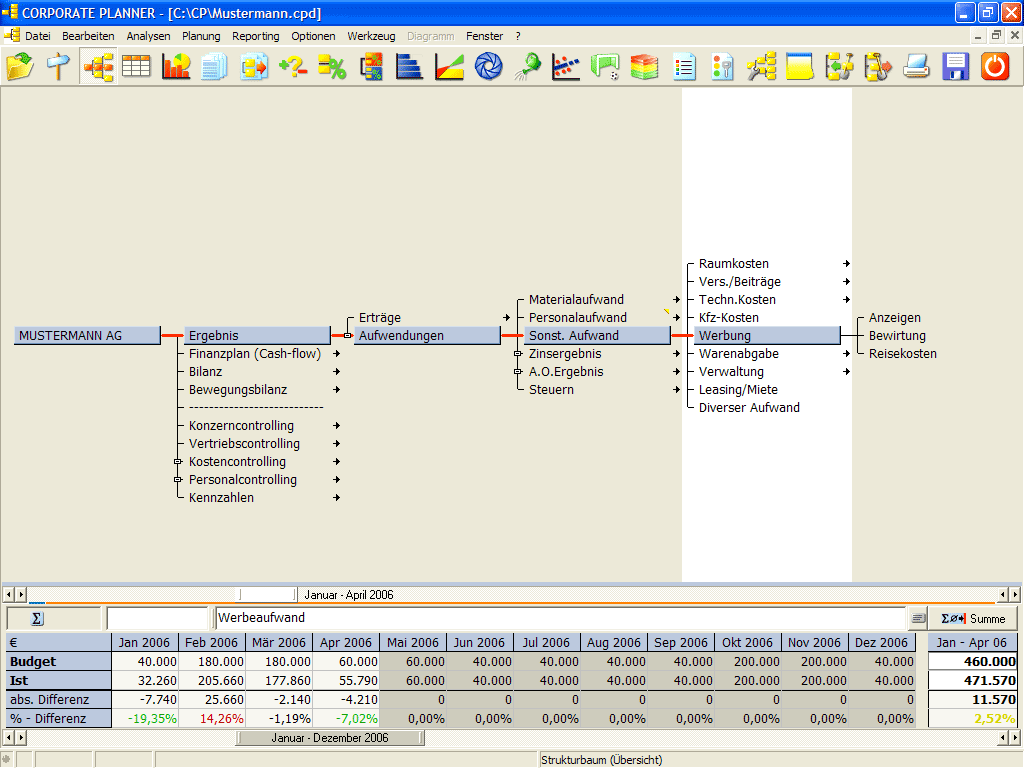This screenshot has width=1024, height=768.
Task: Open the table grid view icon
Action: (136, 67)
